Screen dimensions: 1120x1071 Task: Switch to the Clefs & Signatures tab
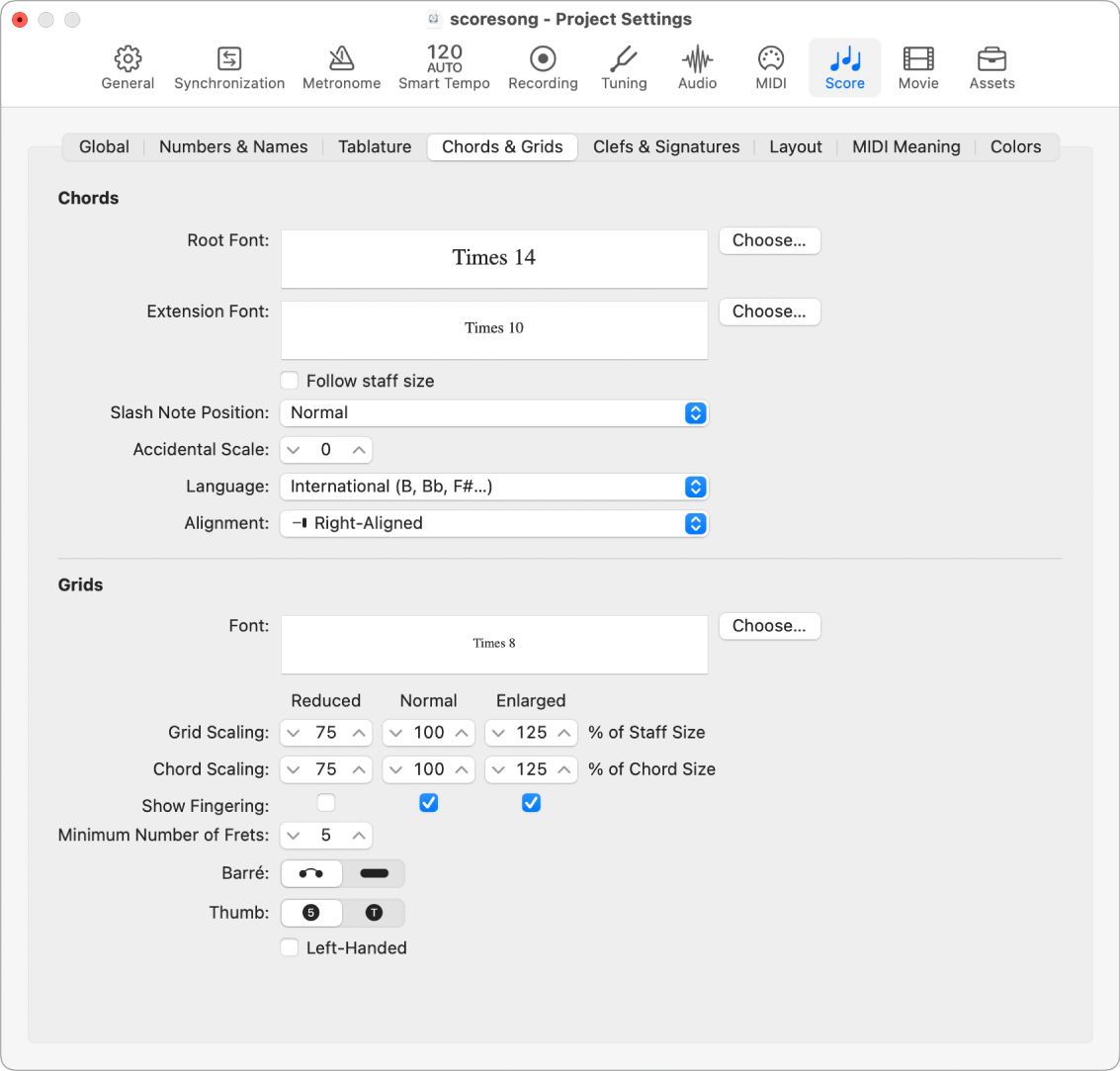(666, 146)
